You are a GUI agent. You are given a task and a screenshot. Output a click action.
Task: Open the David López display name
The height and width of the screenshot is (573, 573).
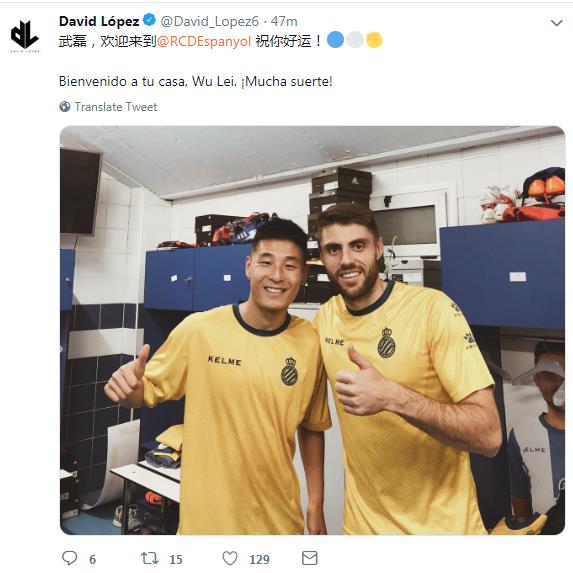pos(99,21)
